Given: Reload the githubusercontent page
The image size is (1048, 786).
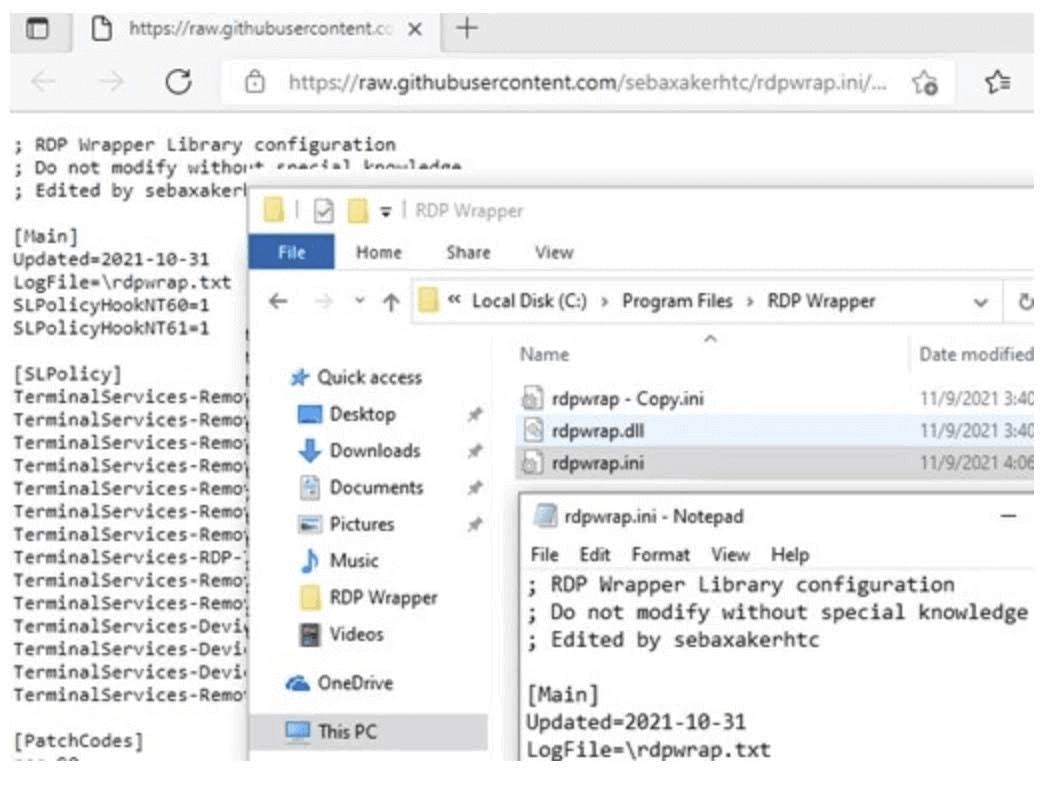Looking at the screenshot, I should (x=178, y=82).
